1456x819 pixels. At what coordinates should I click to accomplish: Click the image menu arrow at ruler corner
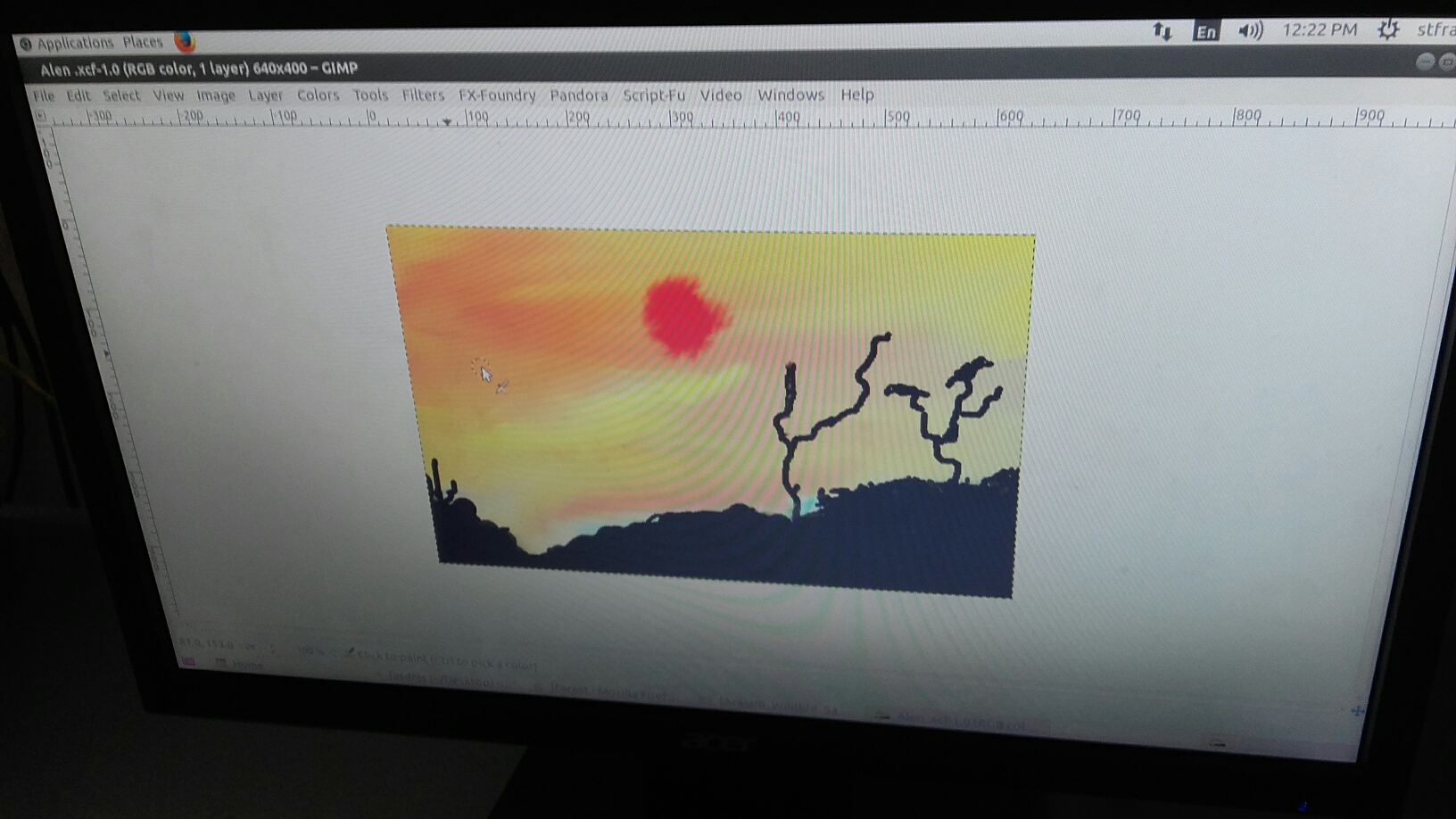point(40,115)
